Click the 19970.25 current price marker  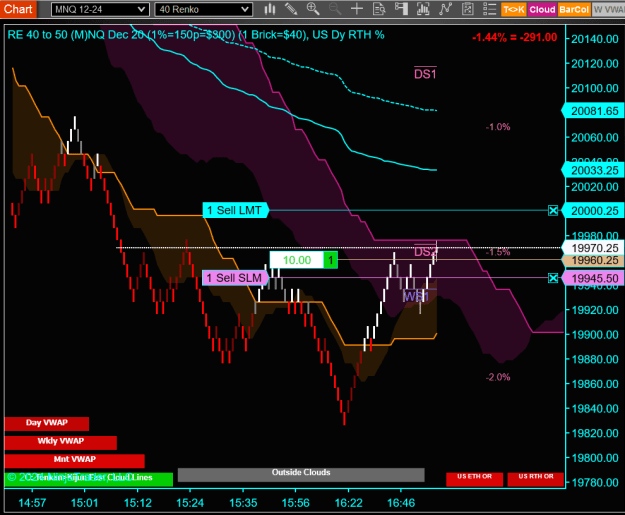point(593,248)
